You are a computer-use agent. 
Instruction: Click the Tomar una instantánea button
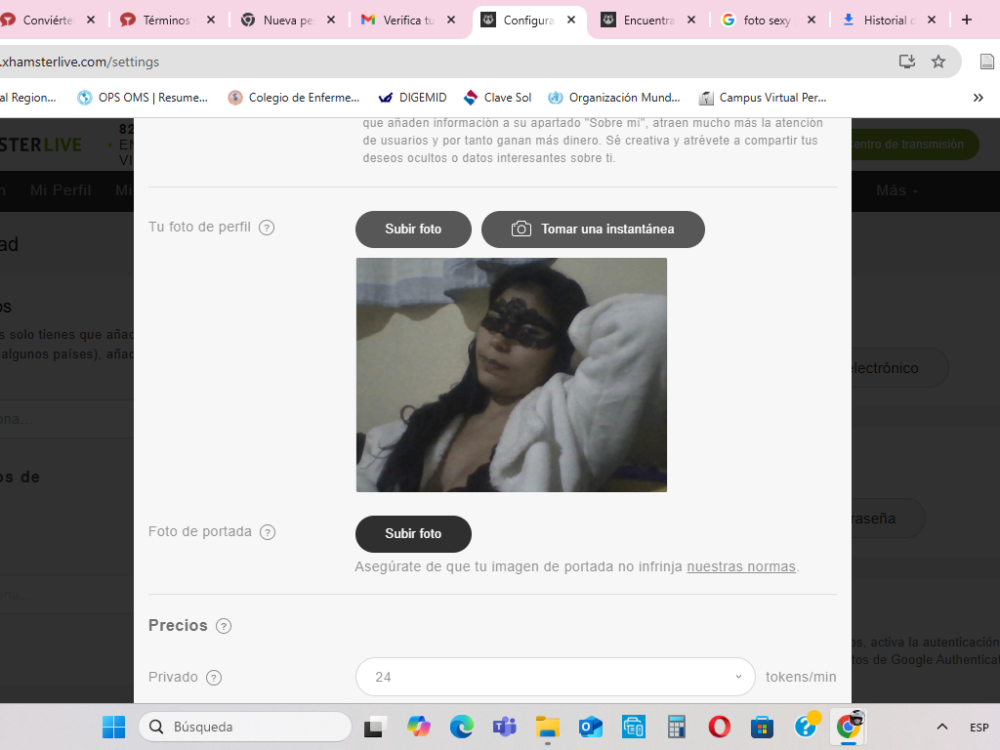pos(593,230)
